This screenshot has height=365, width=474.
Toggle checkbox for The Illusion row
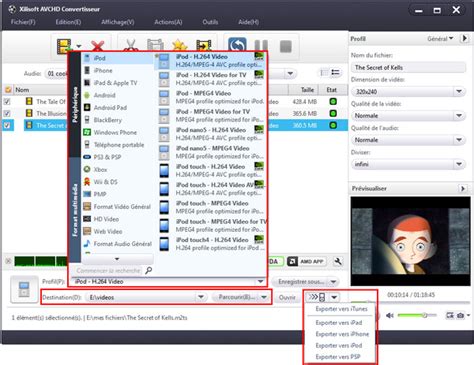point(7,113)
